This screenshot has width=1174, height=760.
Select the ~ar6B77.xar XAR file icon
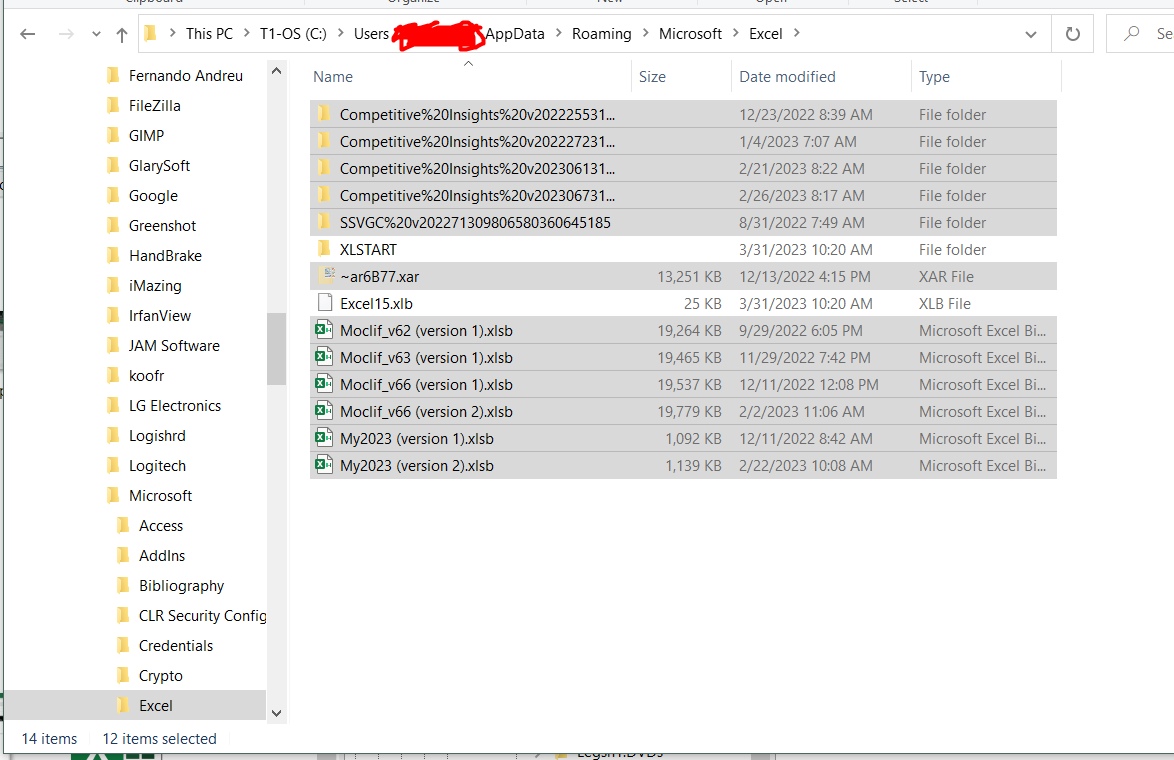point(330,276)
